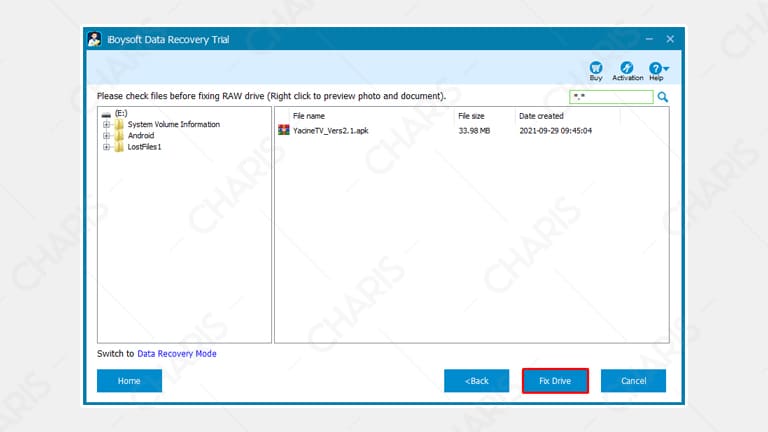This screenshot has width=768, height=432.
Task: Click the Back button
Action: (476, 381)
